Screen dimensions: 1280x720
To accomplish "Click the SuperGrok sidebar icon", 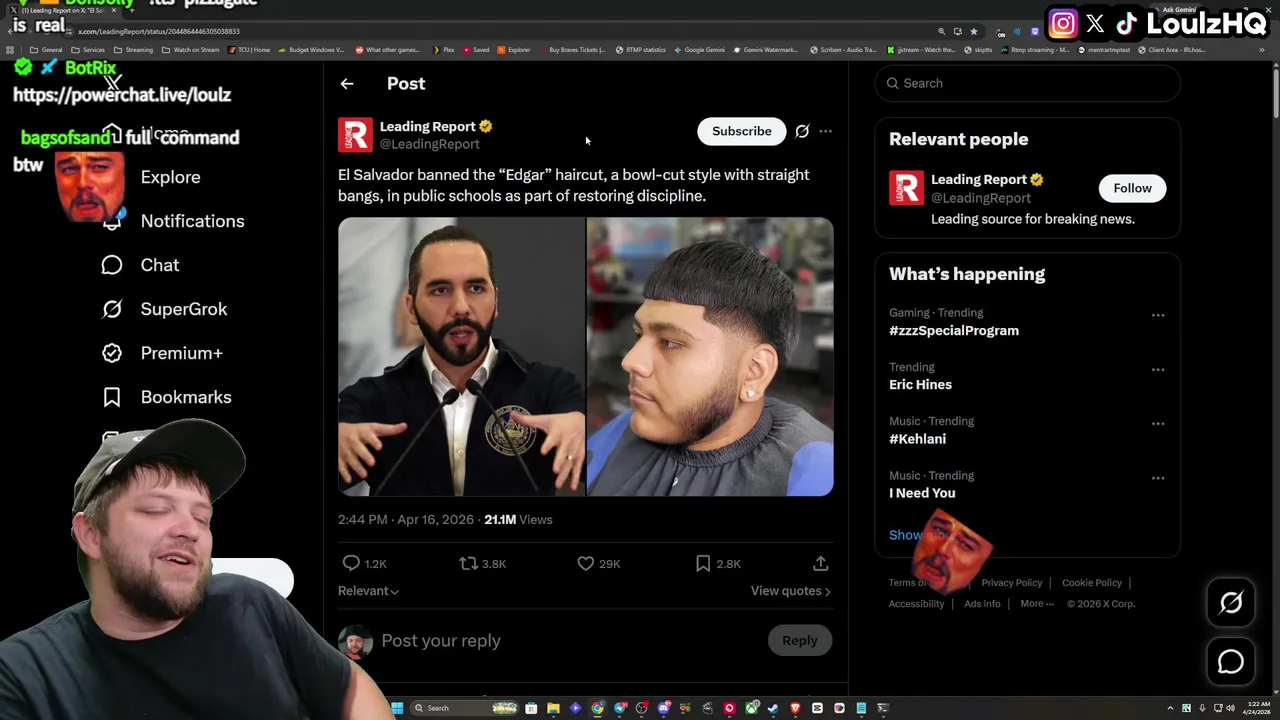I will point(112,309).
